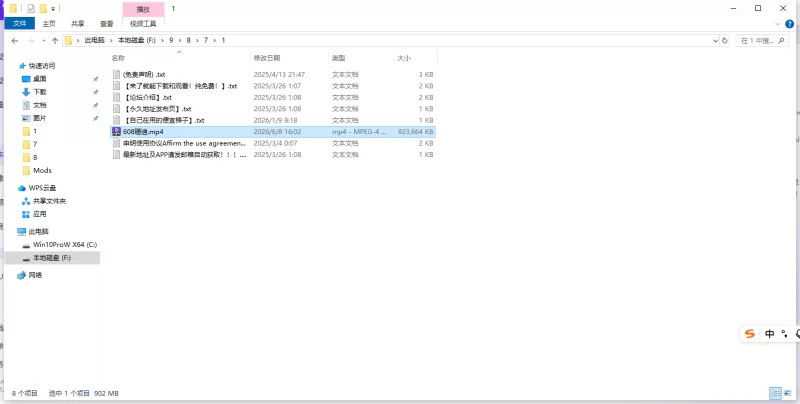800x404 pixels.
Task: Click the Up directory arrow icon
Action: (x=55, y=41)
